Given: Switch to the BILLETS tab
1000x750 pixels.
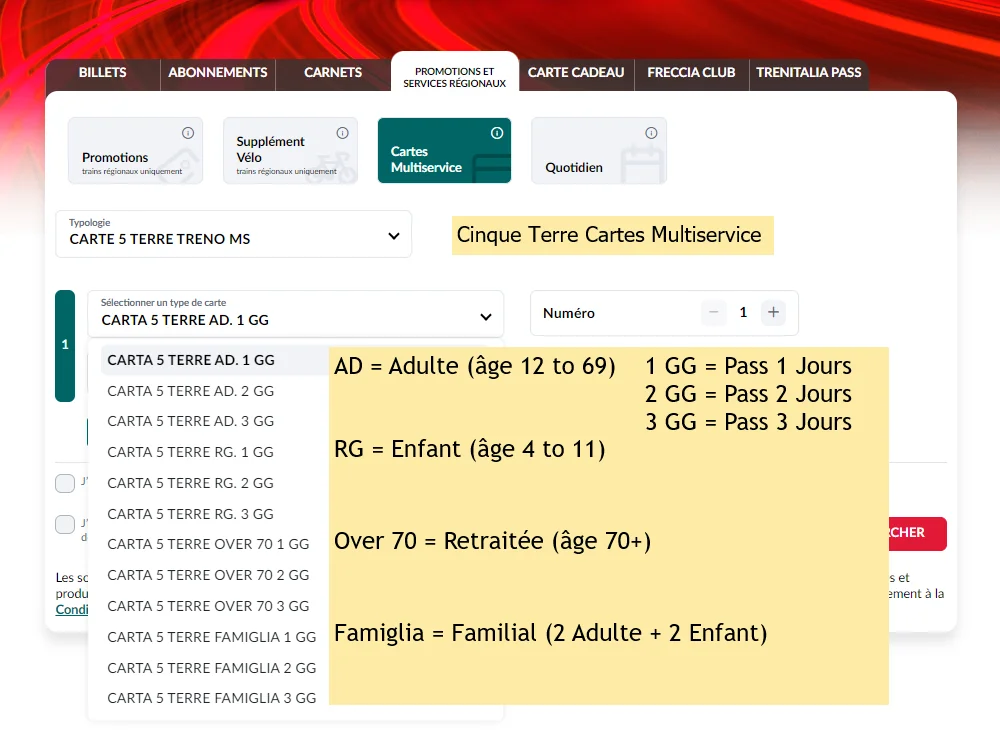Looking at the screenshot, I should pos(103,73).
